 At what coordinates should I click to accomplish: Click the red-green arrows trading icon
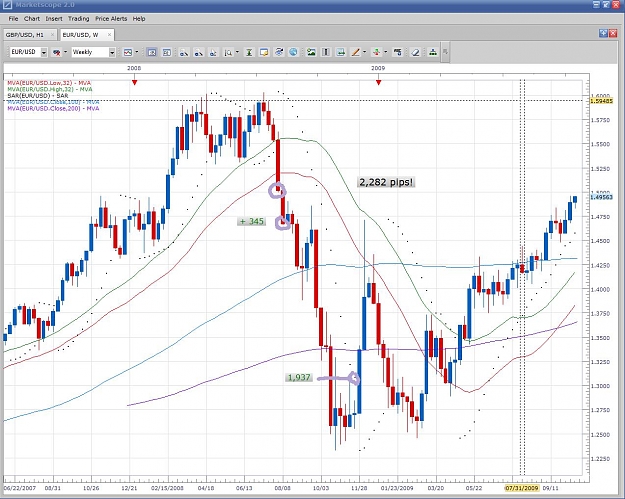click(x=376, y=52)
